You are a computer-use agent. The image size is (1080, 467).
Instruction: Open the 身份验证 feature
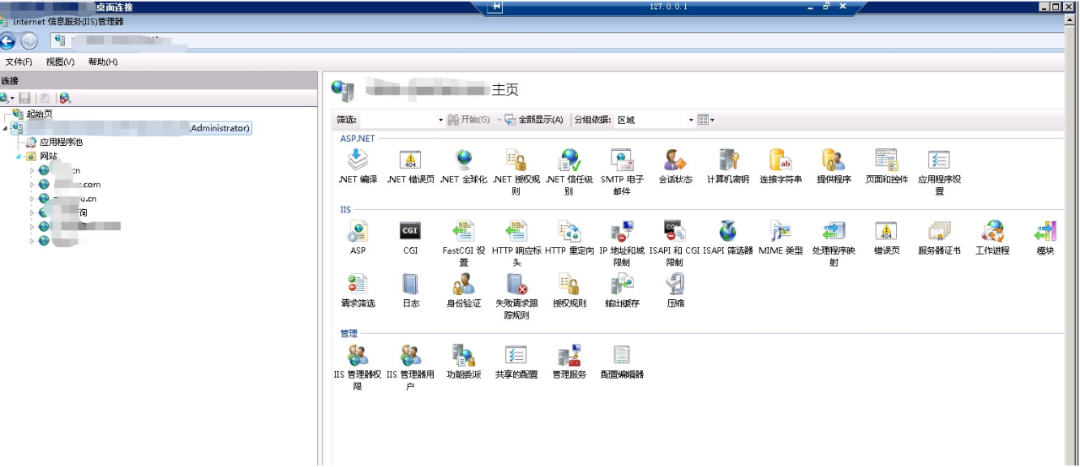464,291
